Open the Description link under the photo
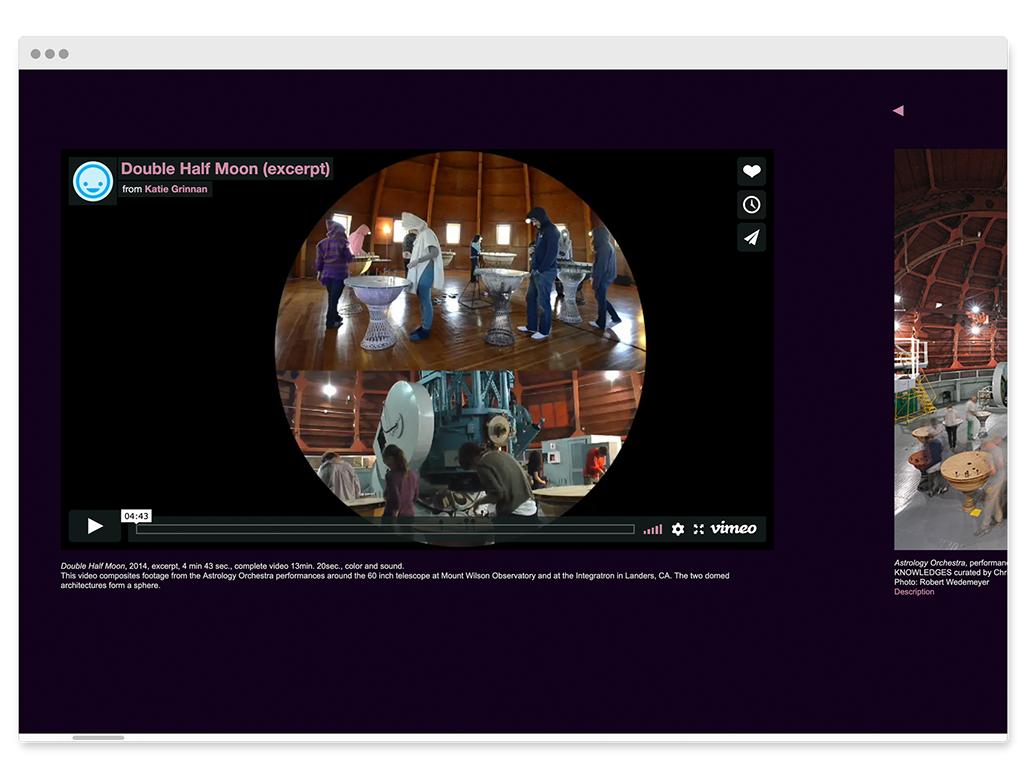 pos(914,592)
